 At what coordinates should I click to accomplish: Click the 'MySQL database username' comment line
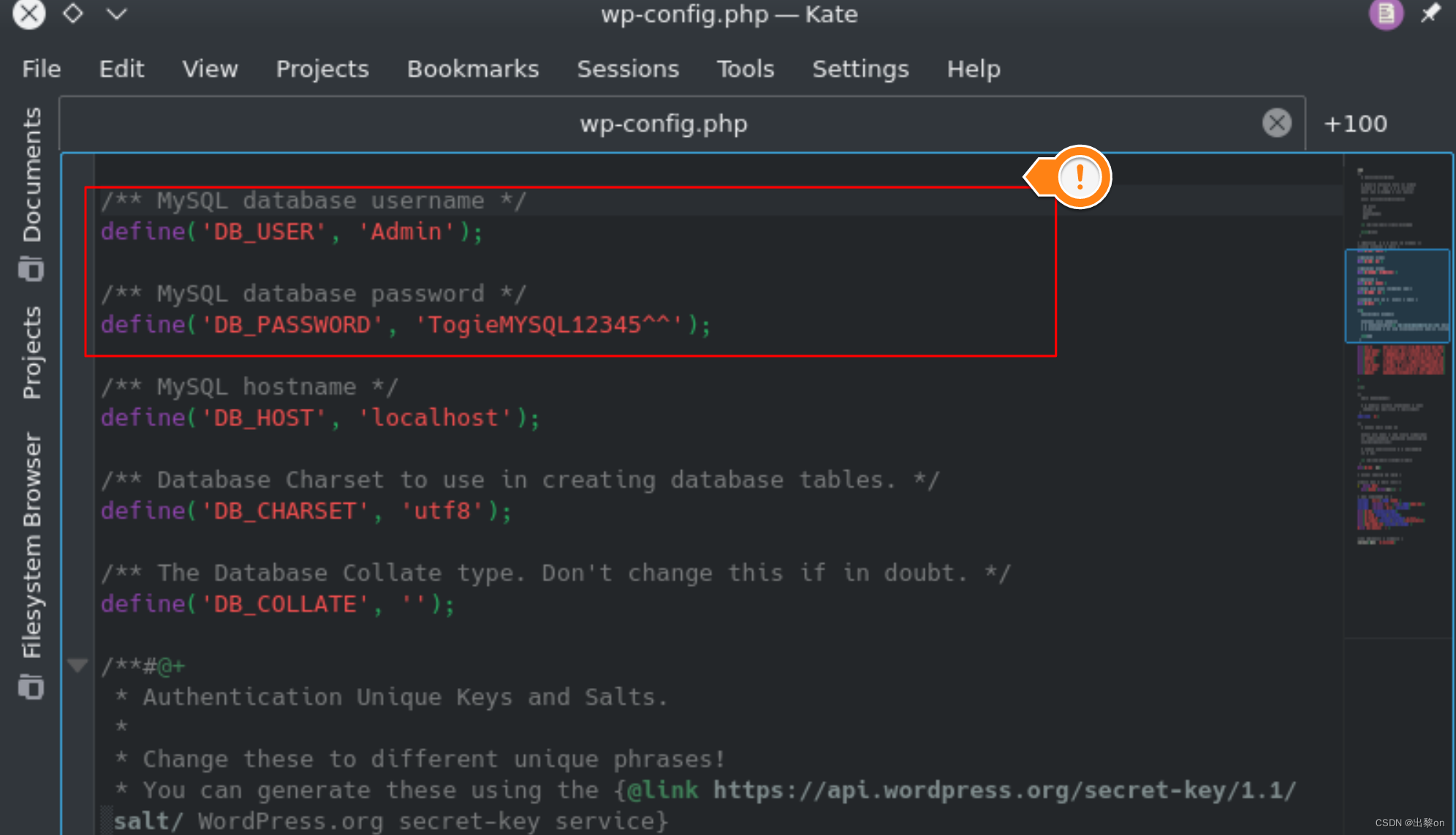pyautogui.click(x=314, y=200)
